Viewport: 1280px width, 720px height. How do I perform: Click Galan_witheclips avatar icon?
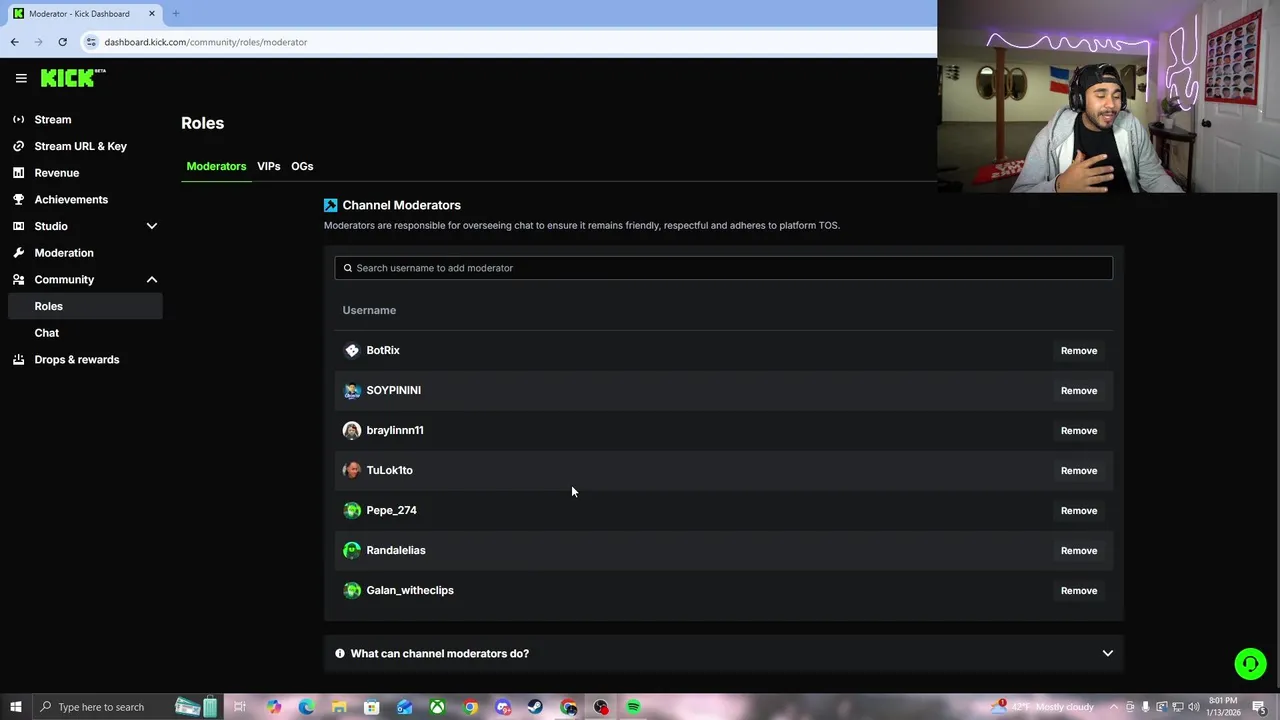coord(352,590)
